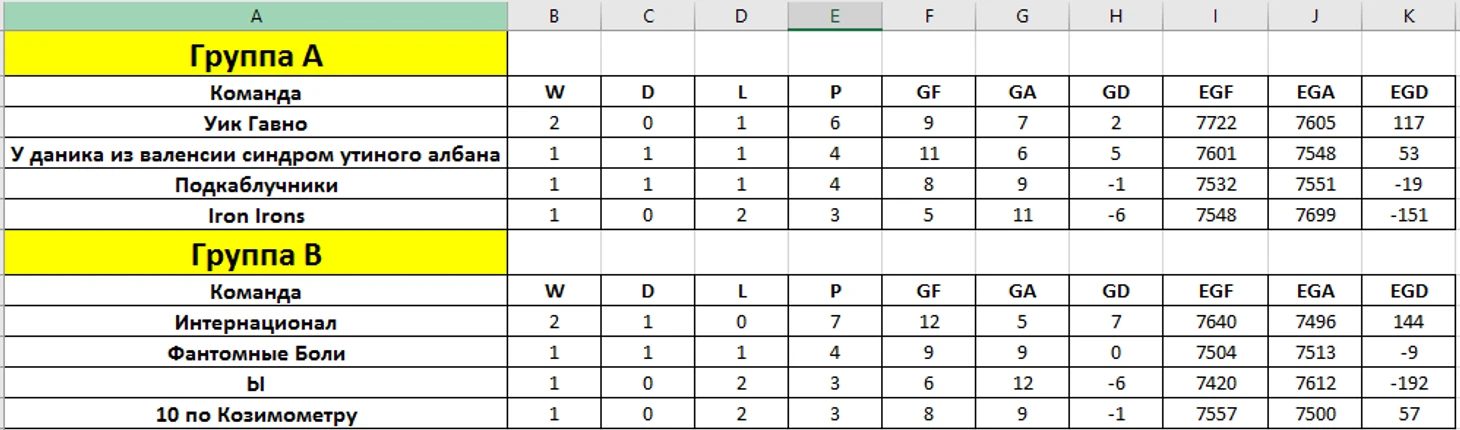Select the yellow Группа B cell
This screenshot has height=430, width=1460.
pos(256,253)
